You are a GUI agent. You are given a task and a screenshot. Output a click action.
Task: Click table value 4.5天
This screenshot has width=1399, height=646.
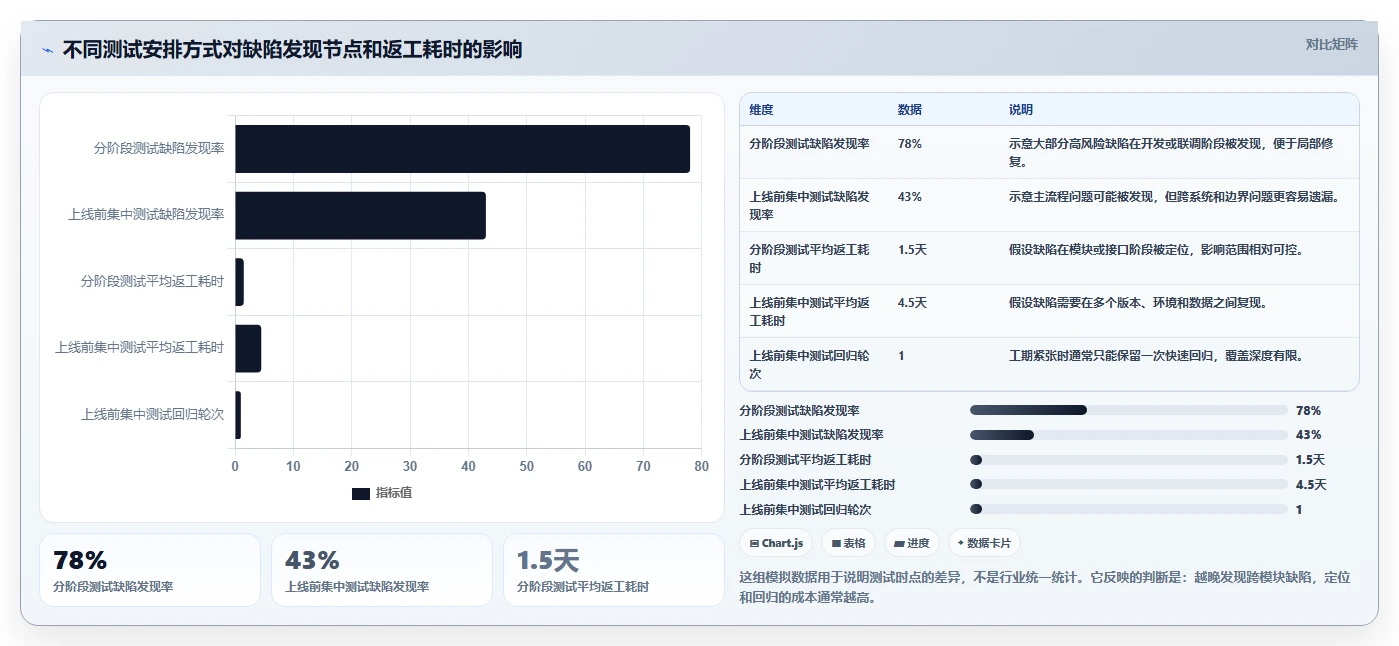tap(912, 303)
